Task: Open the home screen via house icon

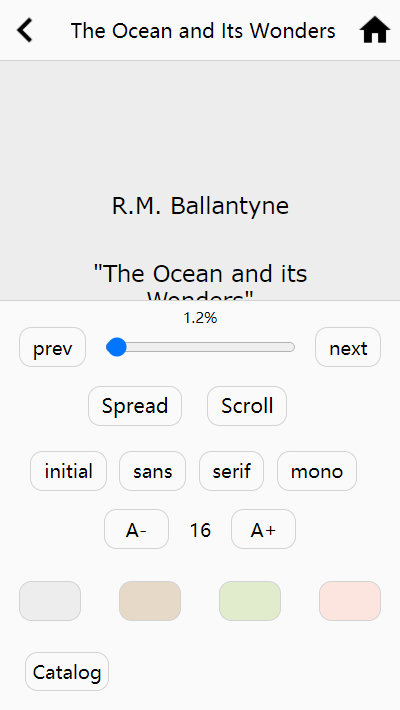Action: point(375,30)
